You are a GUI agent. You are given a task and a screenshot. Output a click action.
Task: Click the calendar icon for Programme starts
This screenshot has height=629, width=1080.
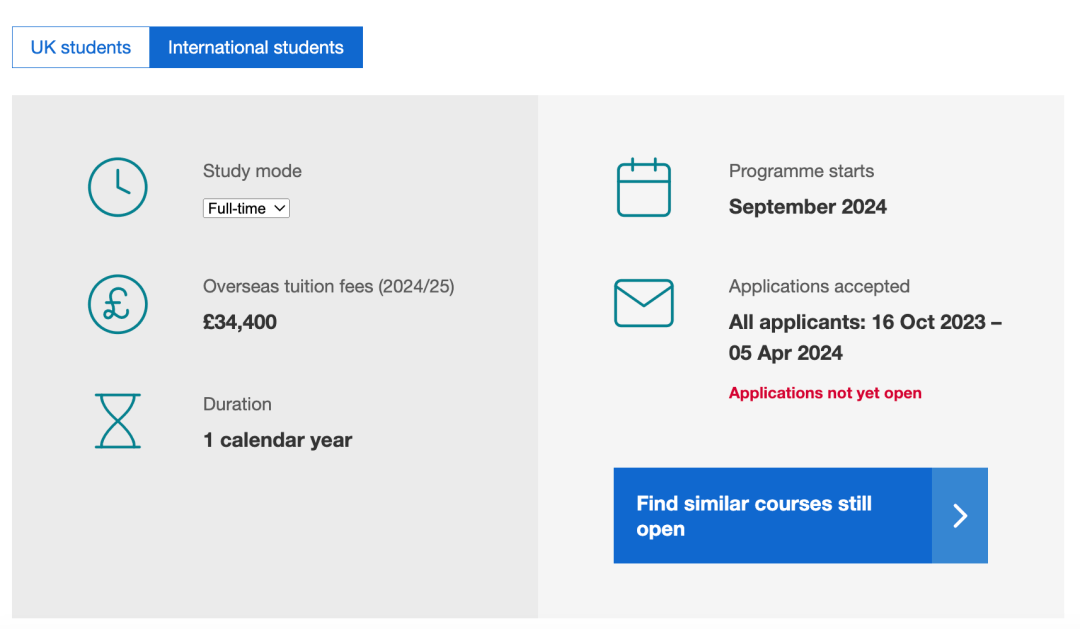(644, 187)
